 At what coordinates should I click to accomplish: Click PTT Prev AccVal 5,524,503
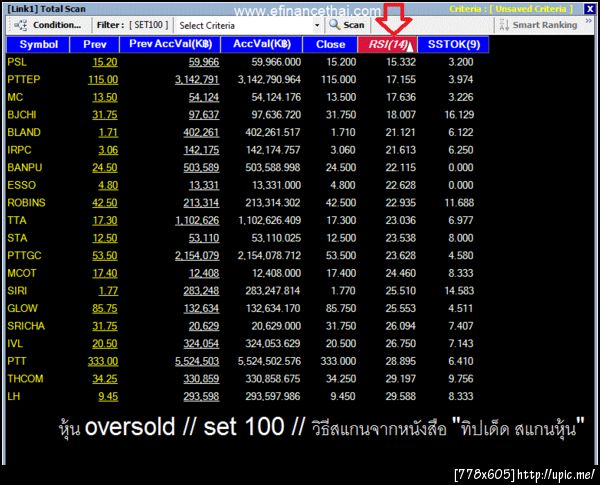197,361
